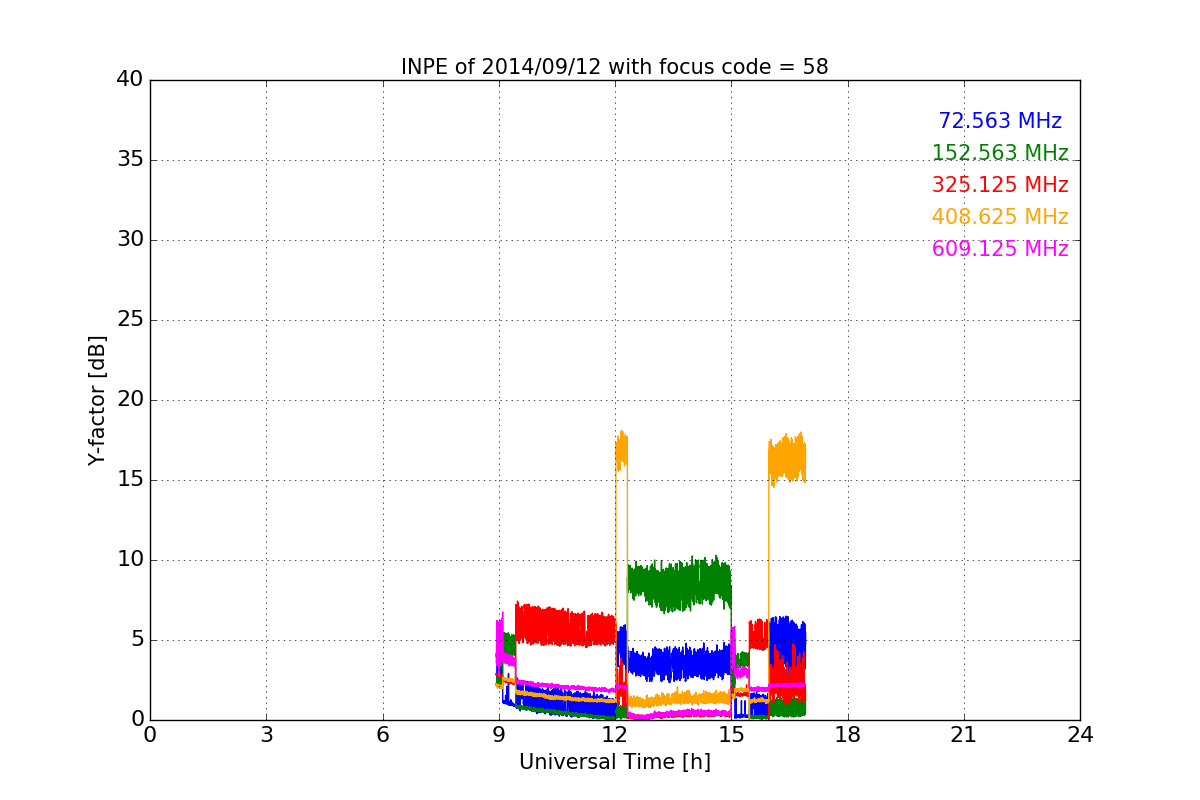The height and width of the screenshot is (800, 1200).
Task: Click the orange 408.625 MHz spike near 12h
Action: (x=621, y=452)
